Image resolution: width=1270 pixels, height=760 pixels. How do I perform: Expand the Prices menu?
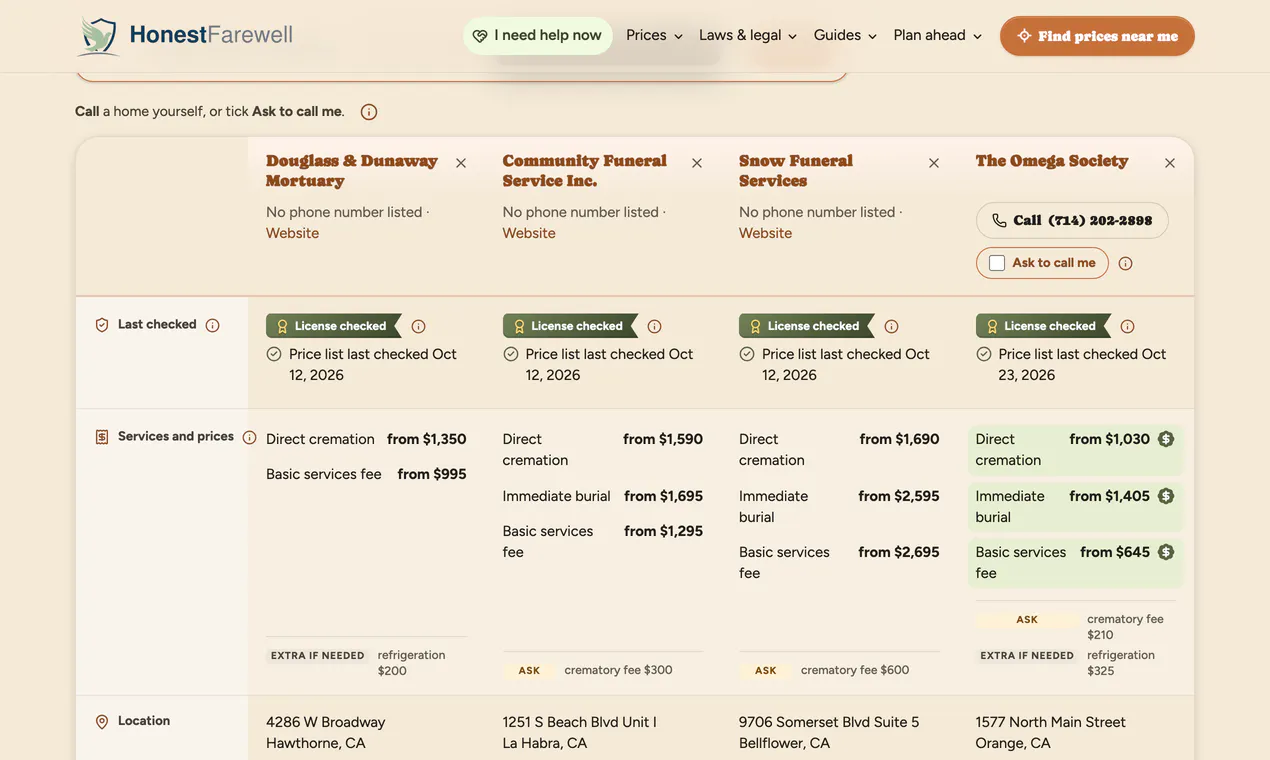point(654,35)
